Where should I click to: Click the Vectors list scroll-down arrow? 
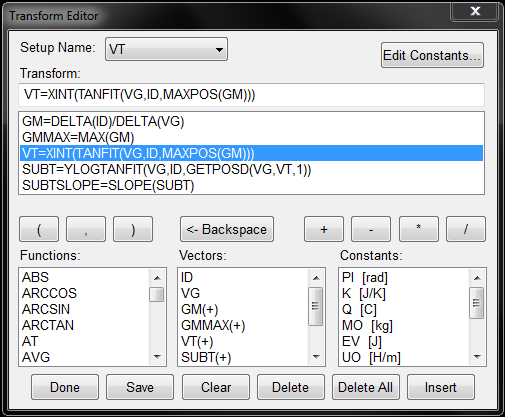click(316, 357)
